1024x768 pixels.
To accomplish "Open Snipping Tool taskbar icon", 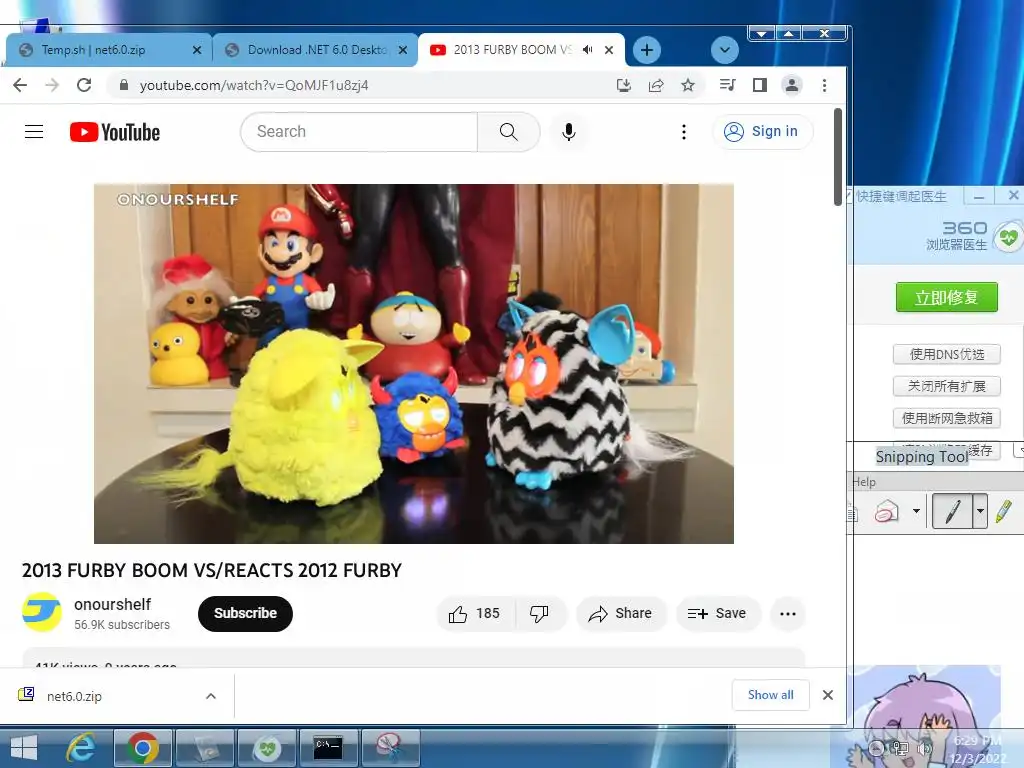I will click(390, 748).
